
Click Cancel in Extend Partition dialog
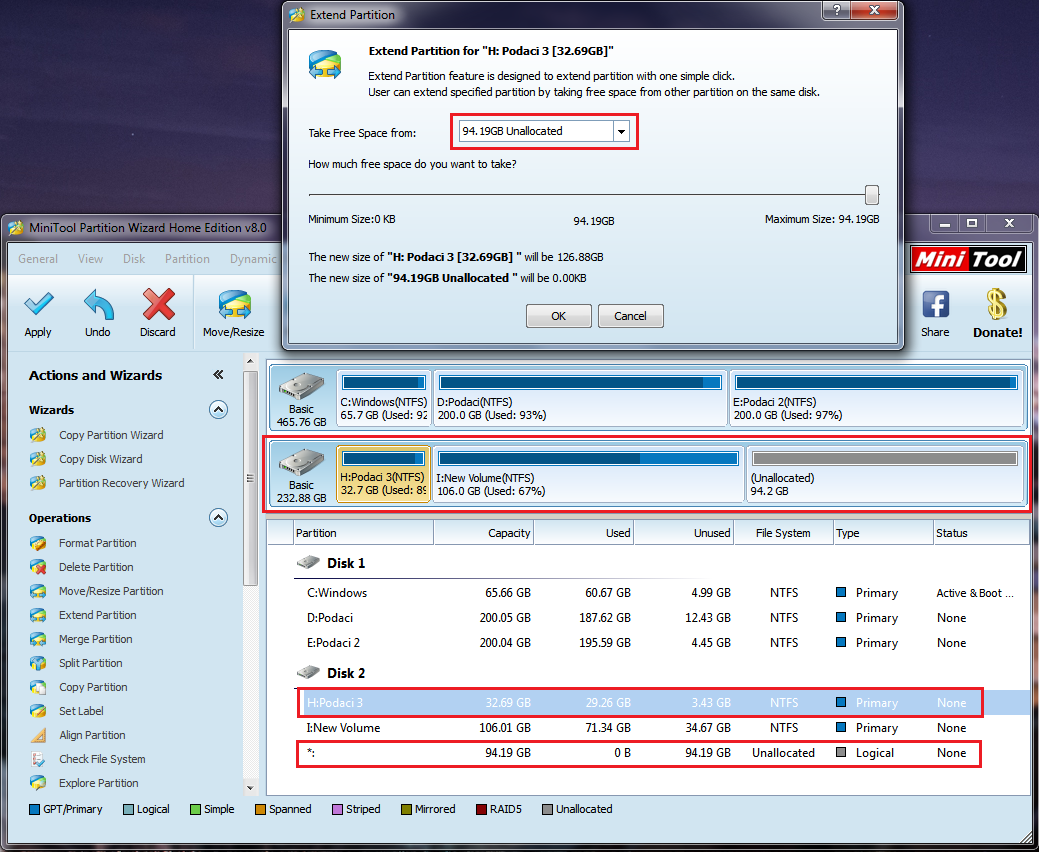[x=630, y=316]
